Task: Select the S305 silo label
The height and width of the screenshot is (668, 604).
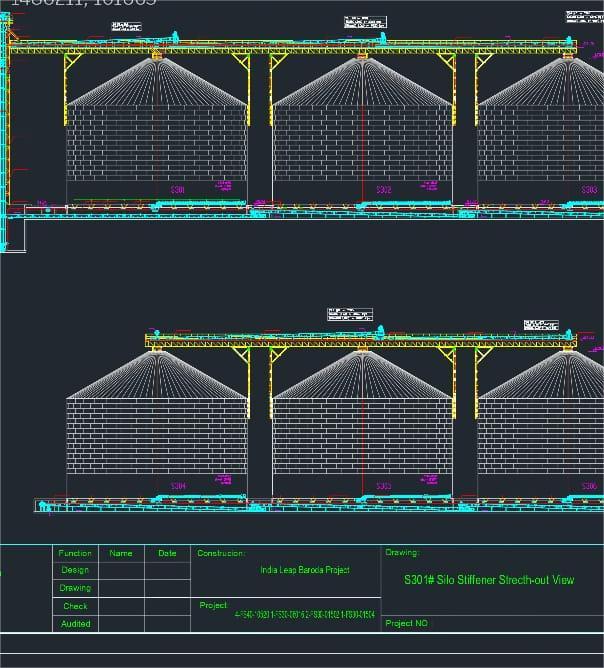Action: [383, 486]
